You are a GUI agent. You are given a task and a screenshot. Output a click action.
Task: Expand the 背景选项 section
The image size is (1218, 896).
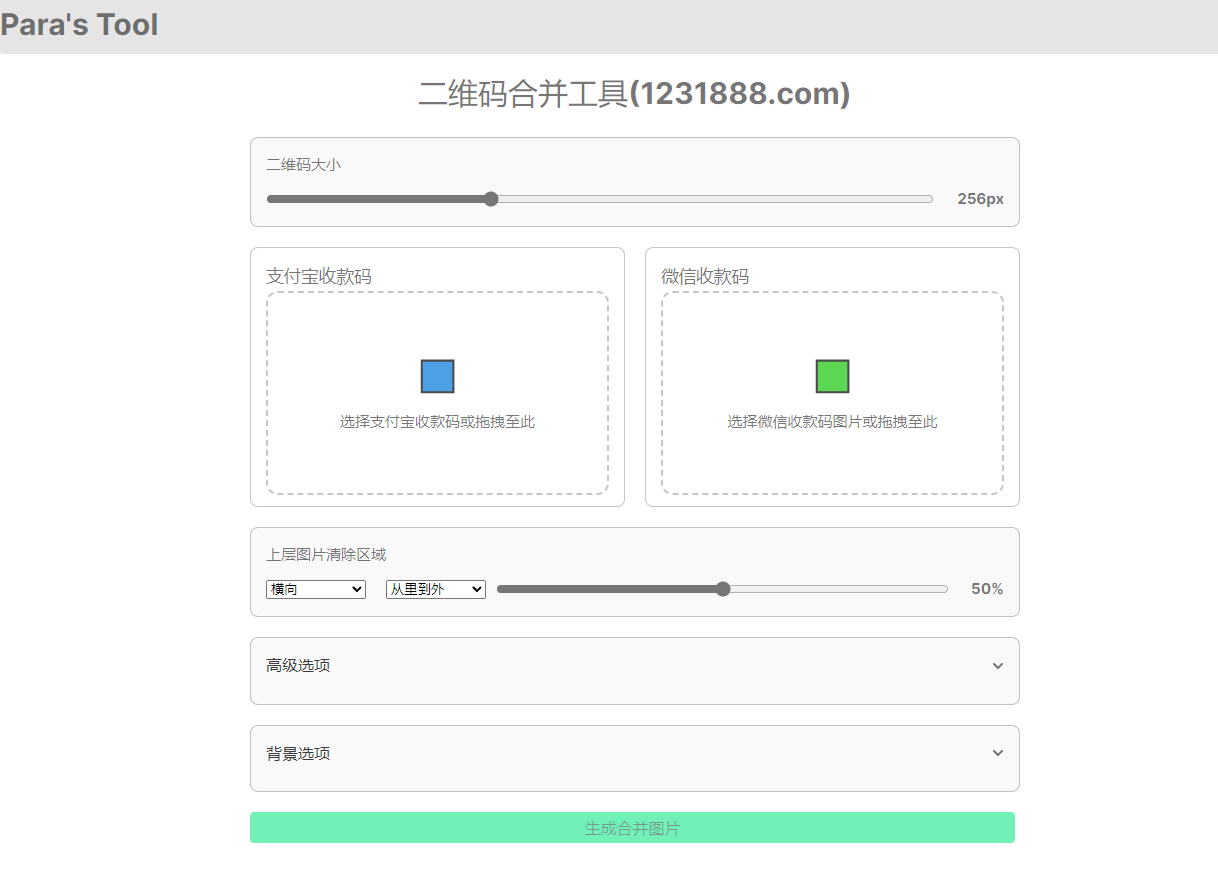pos(632,758)
